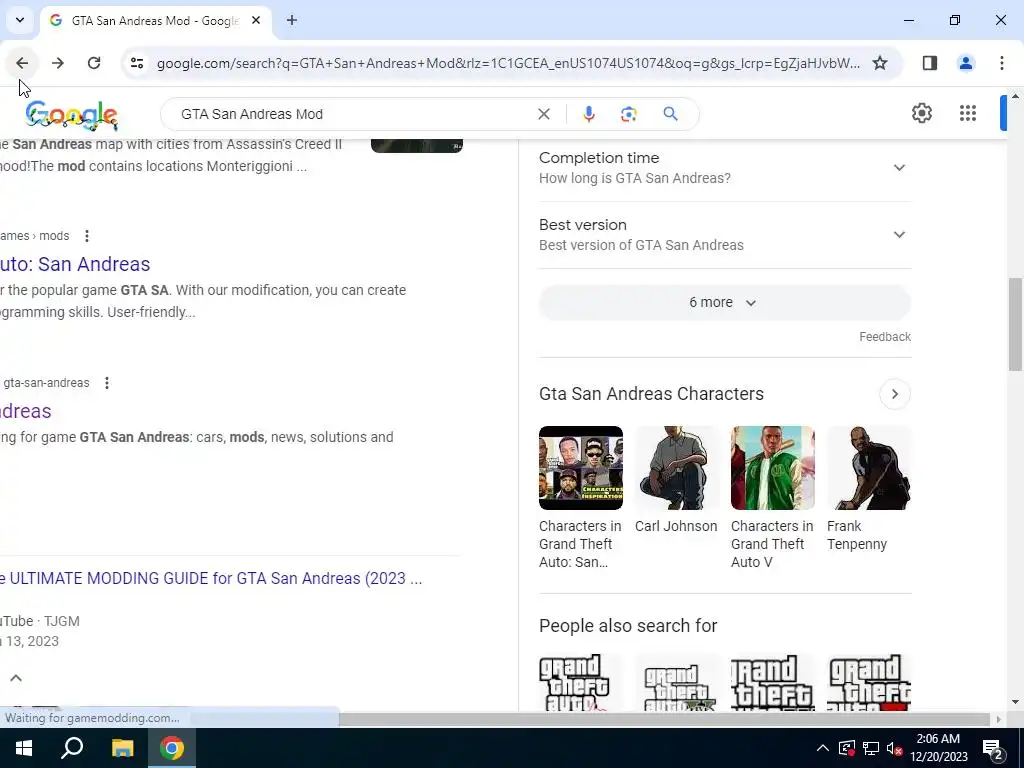Open the Google apps grid

[x=968, y=113]
